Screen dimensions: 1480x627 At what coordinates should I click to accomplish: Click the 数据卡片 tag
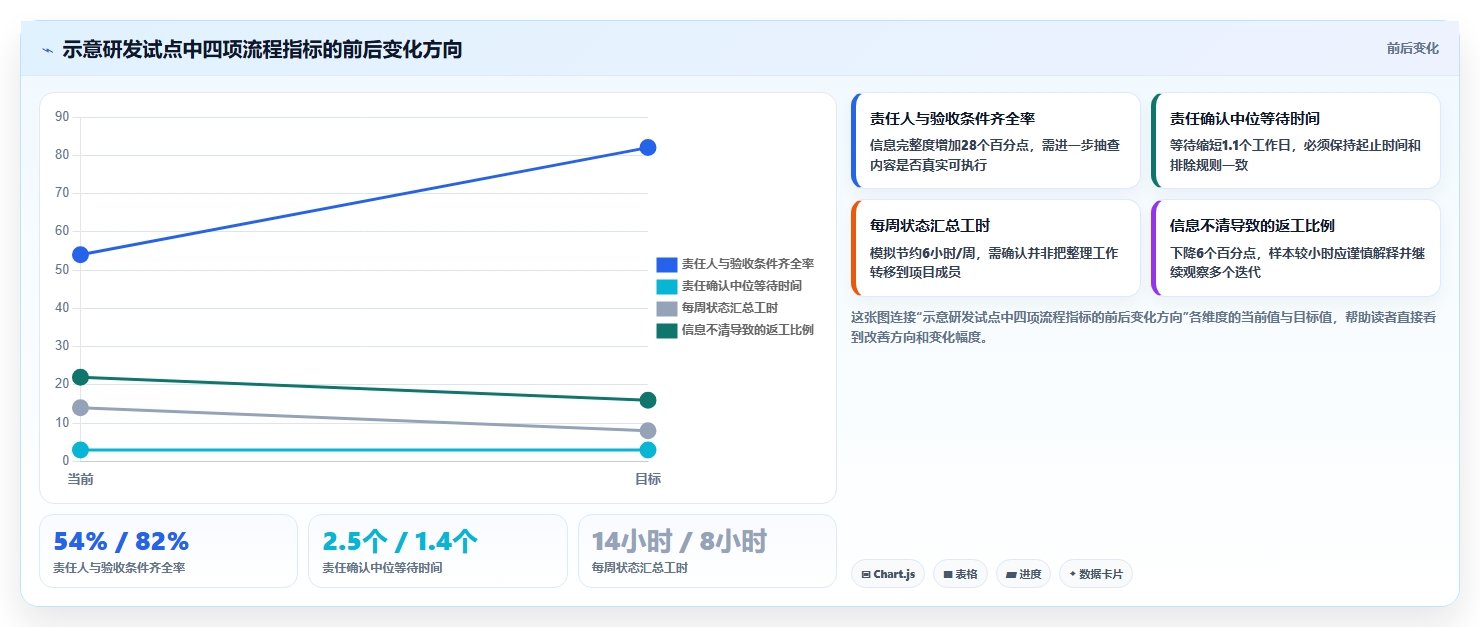[x=1096, y=574]
